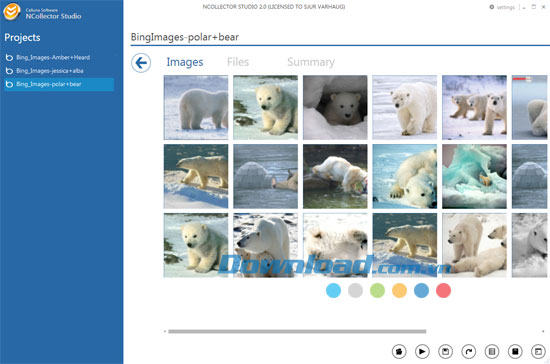The image size is (550, 364).
Task: Click the console window icon in bottom toolbar
Action: coord(538,351)
